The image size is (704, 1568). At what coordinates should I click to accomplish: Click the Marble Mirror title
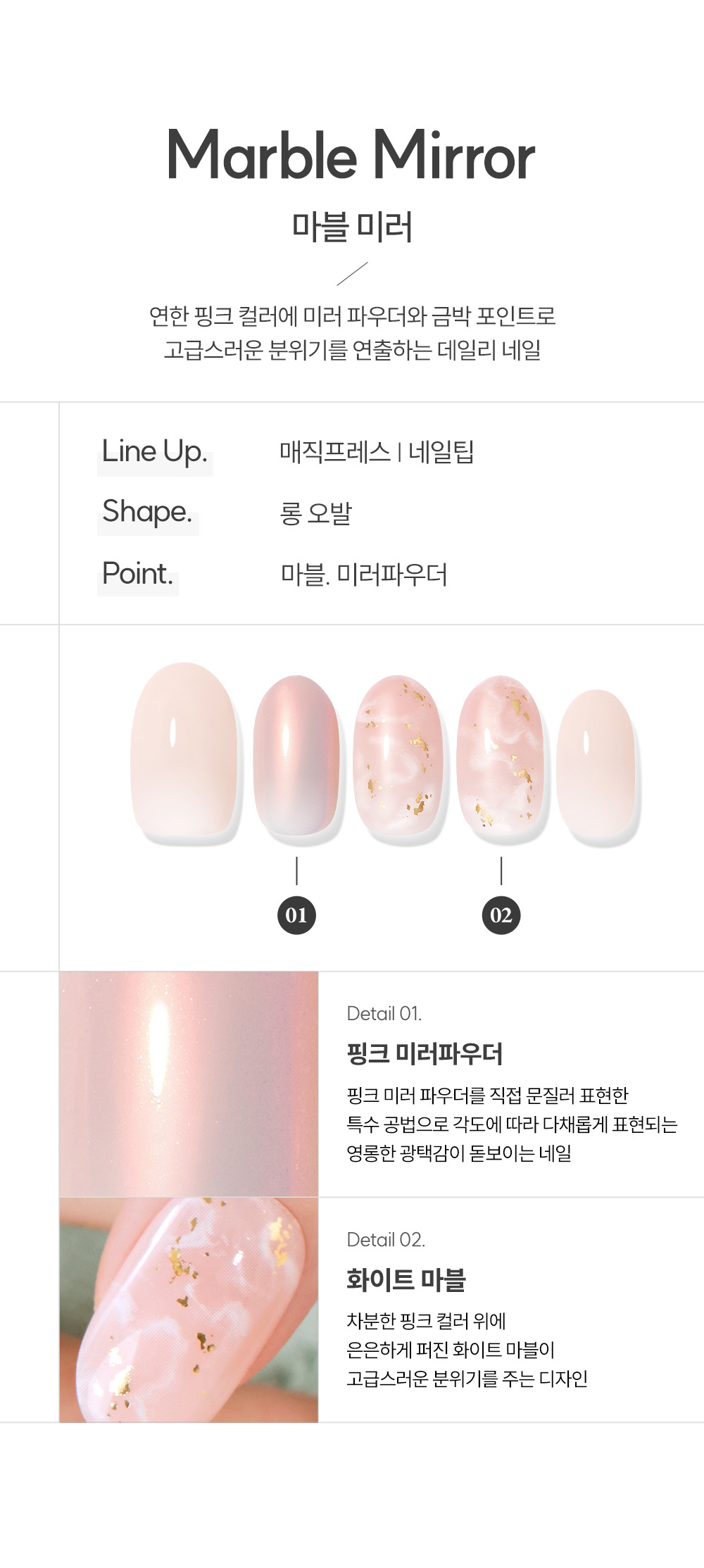click(351, 156)
